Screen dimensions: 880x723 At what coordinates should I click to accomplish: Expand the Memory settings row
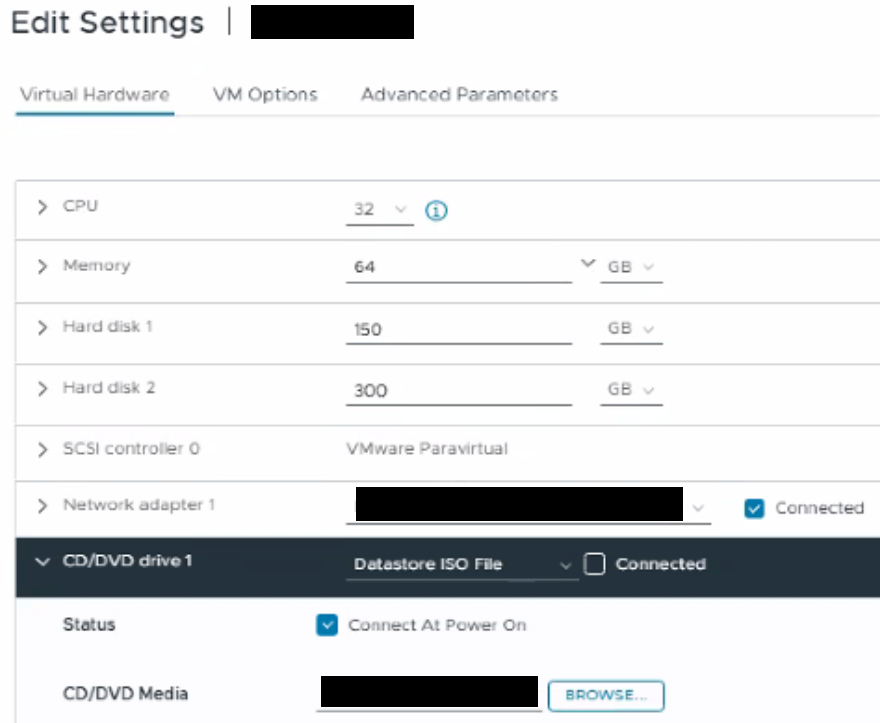(x=42, y=267)
